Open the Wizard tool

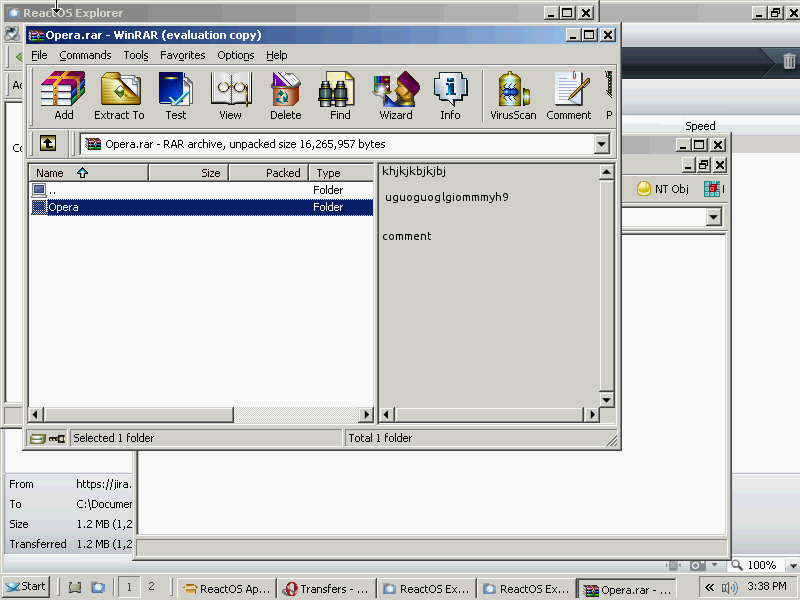(396, 95)
